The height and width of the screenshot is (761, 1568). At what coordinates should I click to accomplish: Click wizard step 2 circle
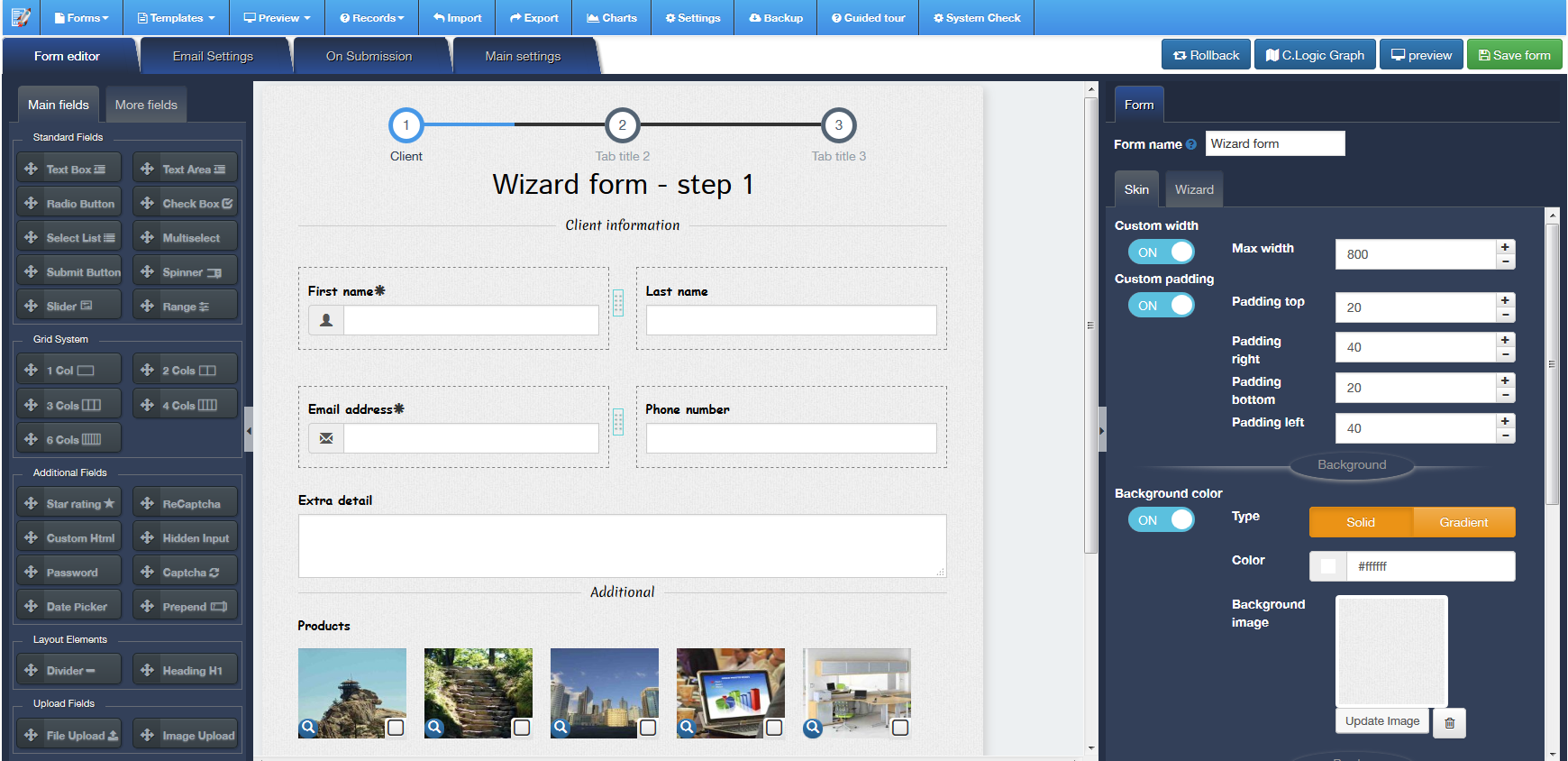[x=622, y=125]
